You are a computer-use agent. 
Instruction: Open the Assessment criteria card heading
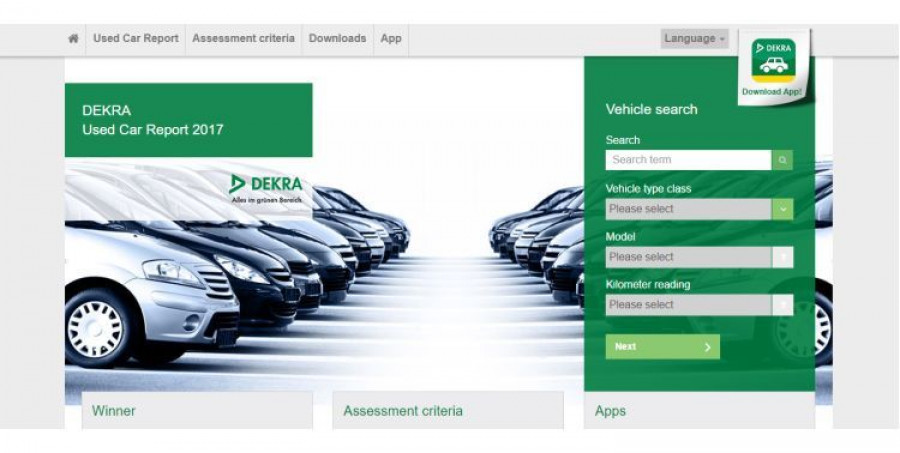coord(403,411)
